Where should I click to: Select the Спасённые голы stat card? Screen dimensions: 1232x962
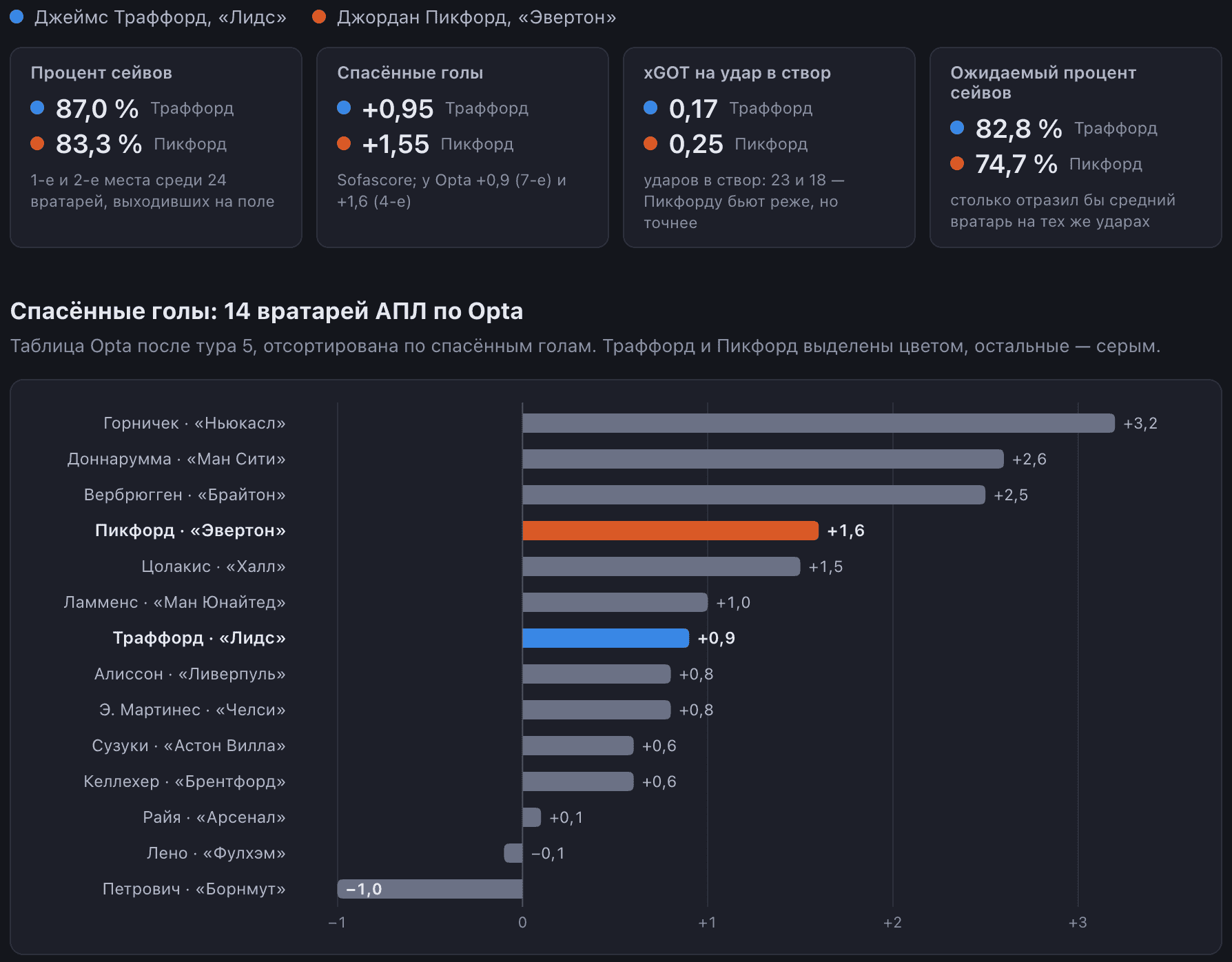click(x=462, y=147)
